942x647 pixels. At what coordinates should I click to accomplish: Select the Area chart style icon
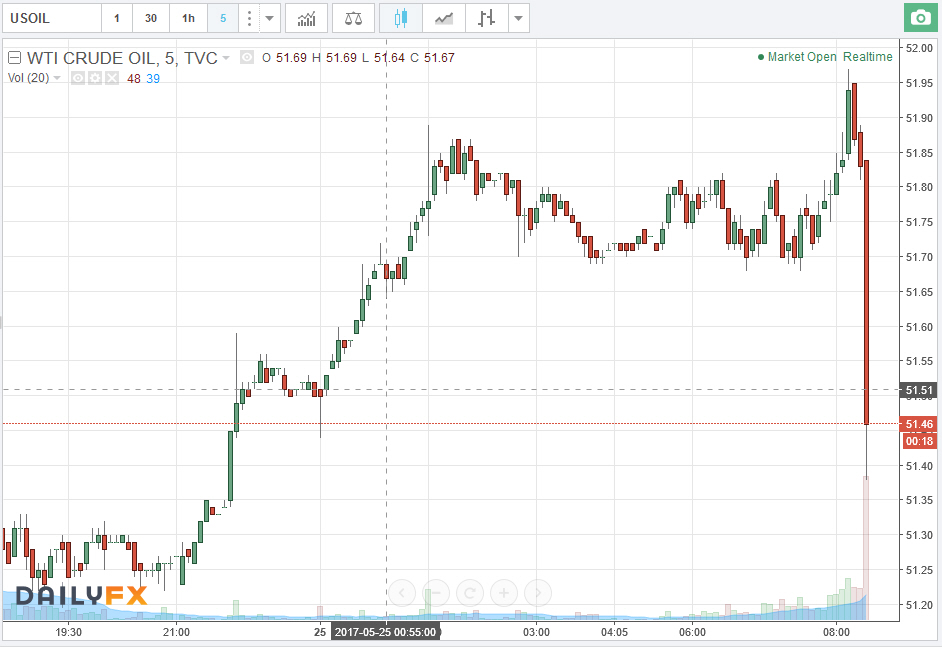444,18
